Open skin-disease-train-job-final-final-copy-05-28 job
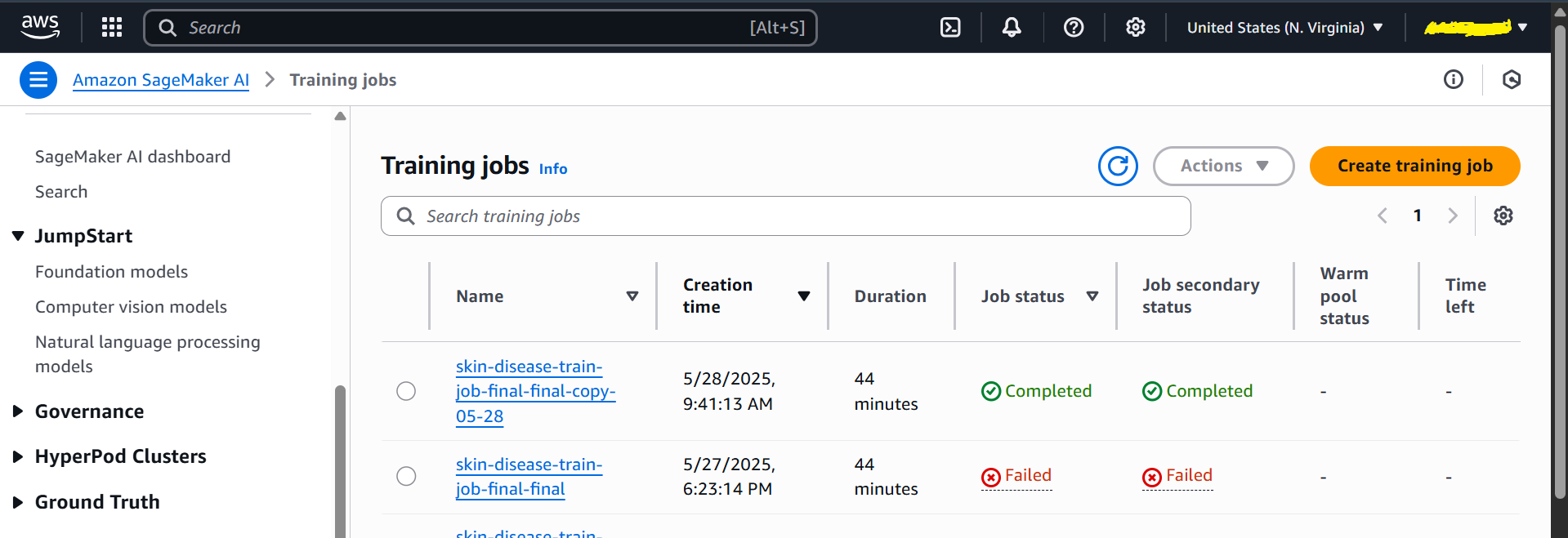Viewport: 1568px width, 538px height. (x=535, y=391)
